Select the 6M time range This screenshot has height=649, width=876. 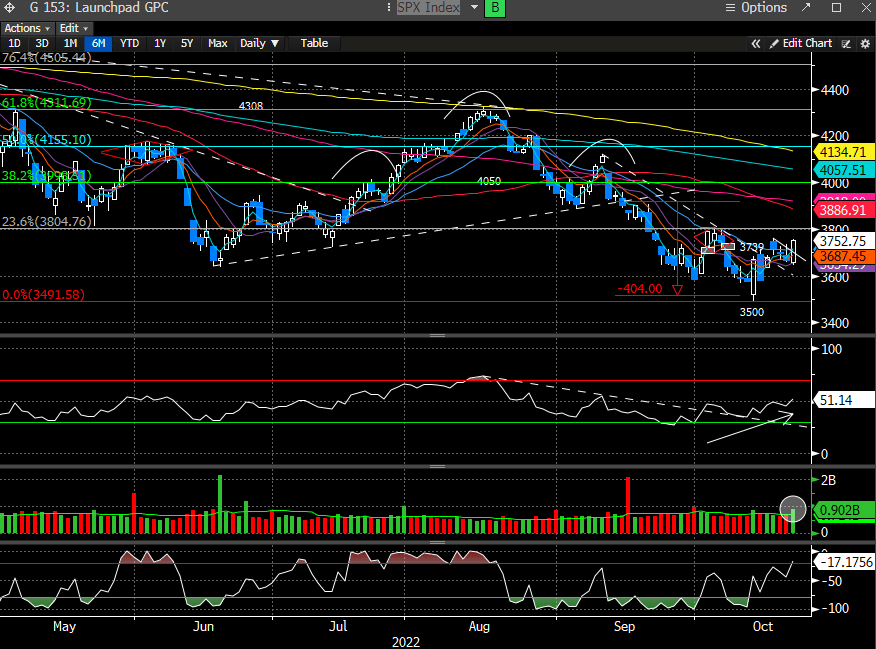[x=98, y=43]
